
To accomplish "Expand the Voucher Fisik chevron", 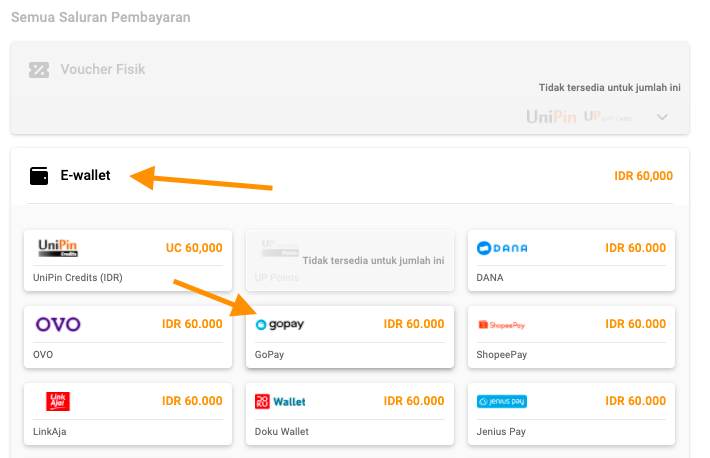I will click(662, 117).
